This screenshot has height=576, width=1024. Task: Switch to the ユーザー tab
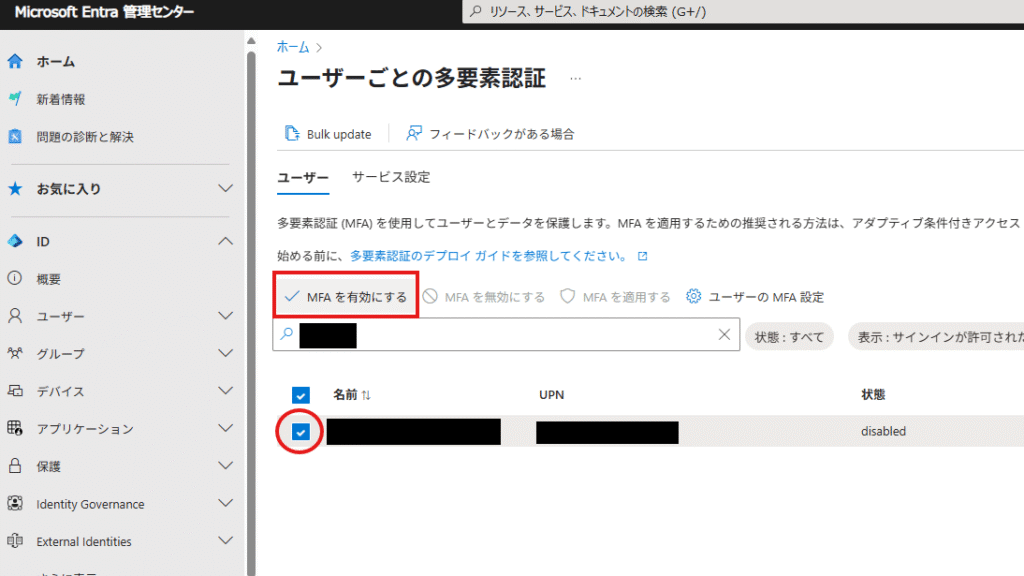pos(303,178)
